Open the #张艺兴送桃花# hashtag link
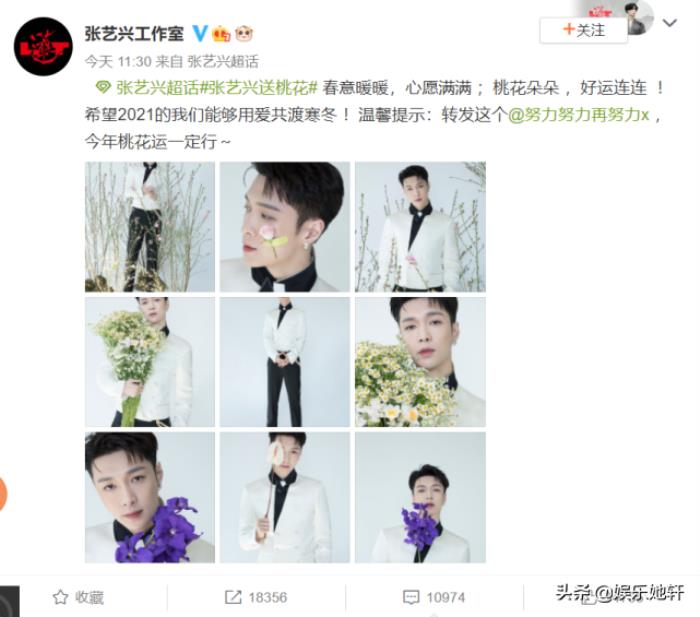 [258, 88]
